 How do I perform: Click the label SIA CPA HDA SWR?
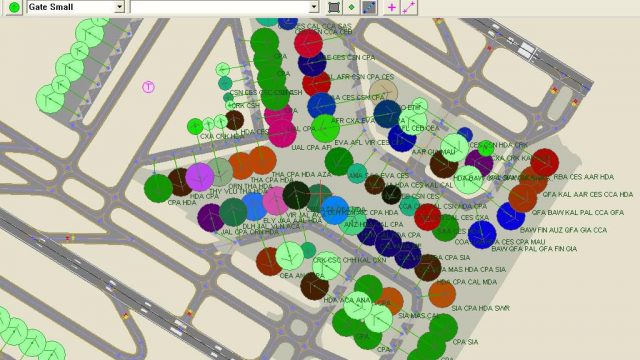[x=480, y=308]
